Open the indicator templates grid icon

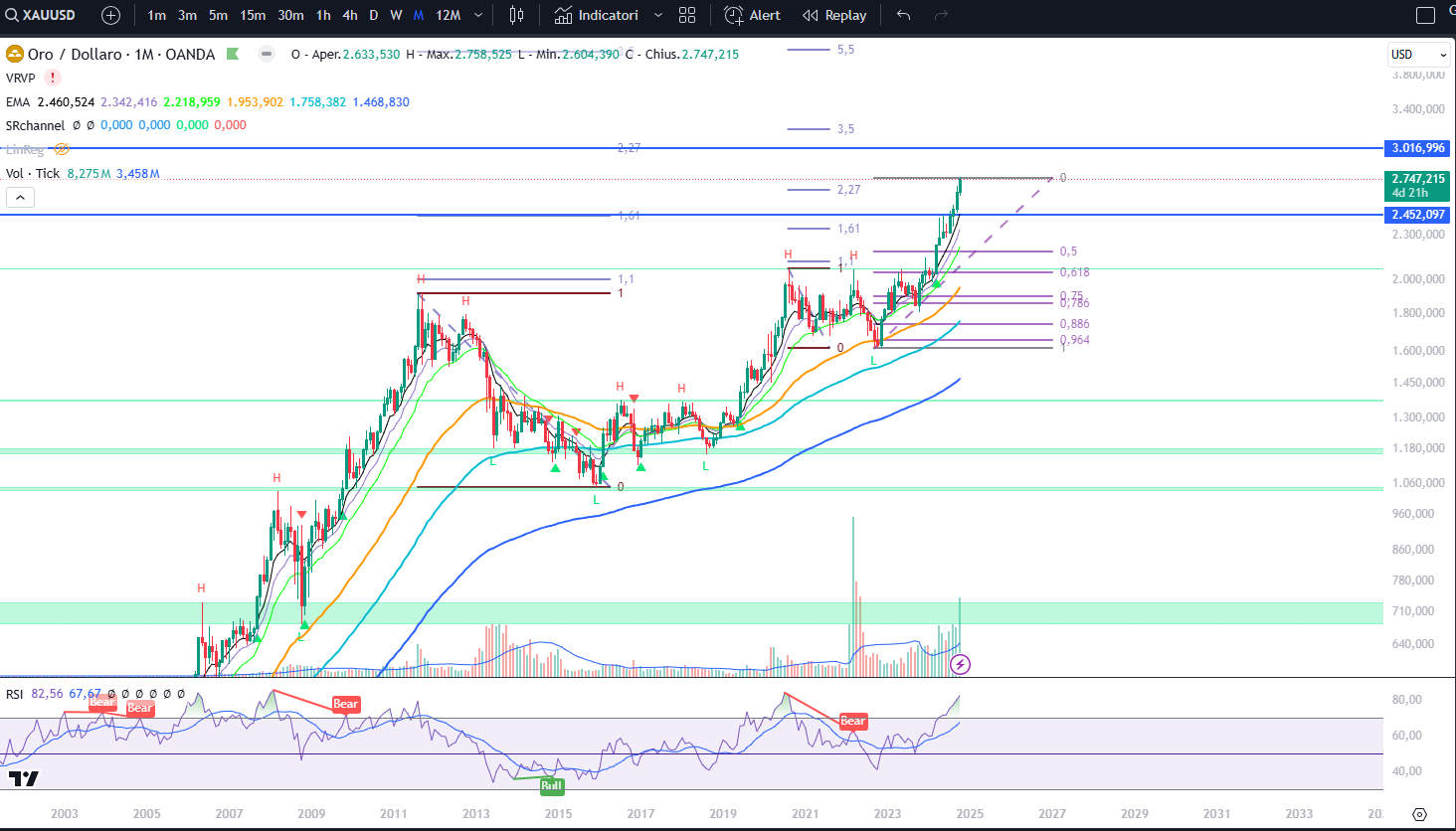click(x=687, y=15)
